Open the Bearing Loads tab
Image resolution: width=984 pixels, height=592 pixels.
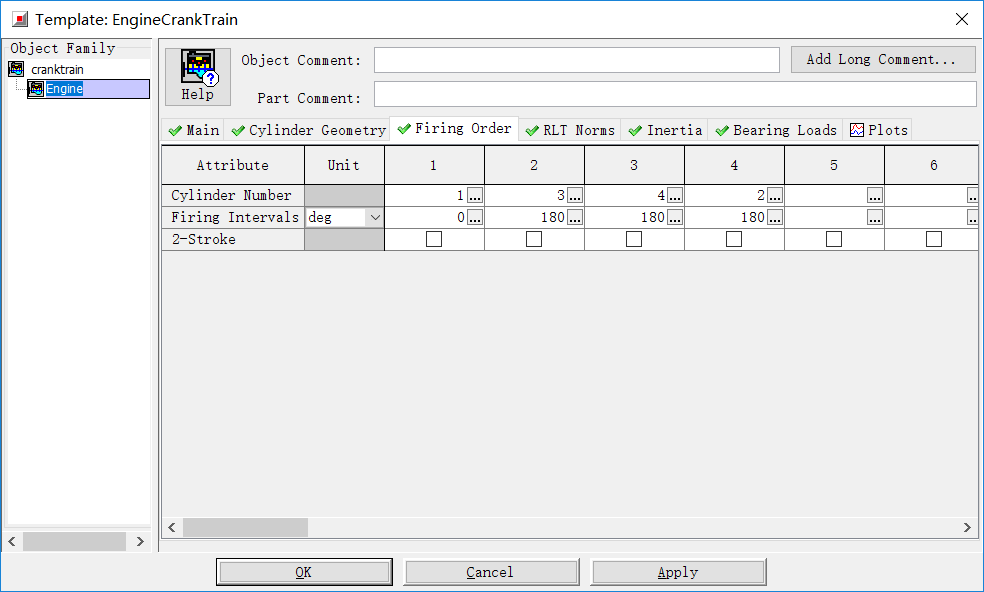pyautogui.click(x=776, y=130)
